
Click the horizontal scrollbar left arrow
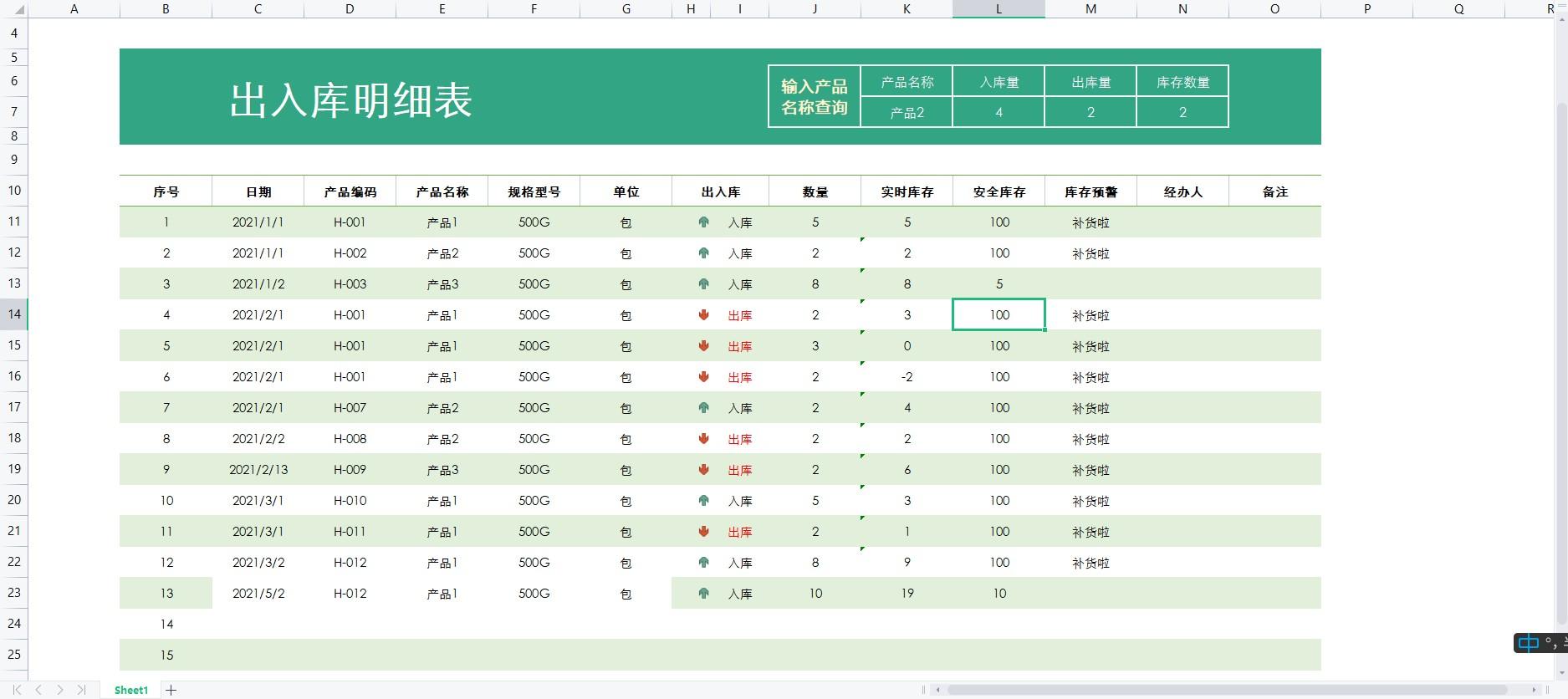(x=938, y=690)
